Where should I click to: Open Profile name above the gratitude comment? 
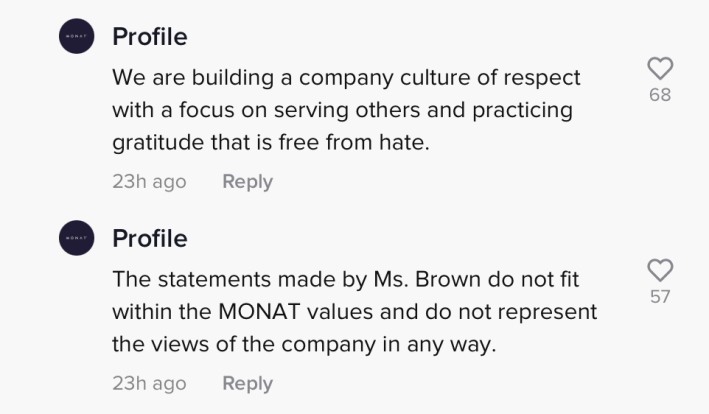pos(149,37)
